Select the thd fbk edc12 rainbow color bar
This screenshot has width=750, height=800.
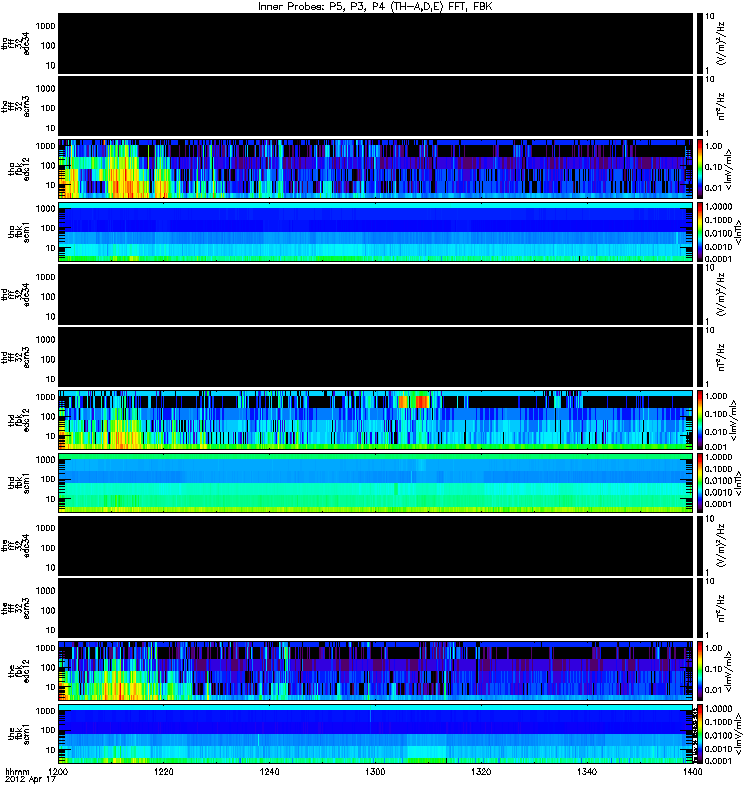(x=700, y=422)
